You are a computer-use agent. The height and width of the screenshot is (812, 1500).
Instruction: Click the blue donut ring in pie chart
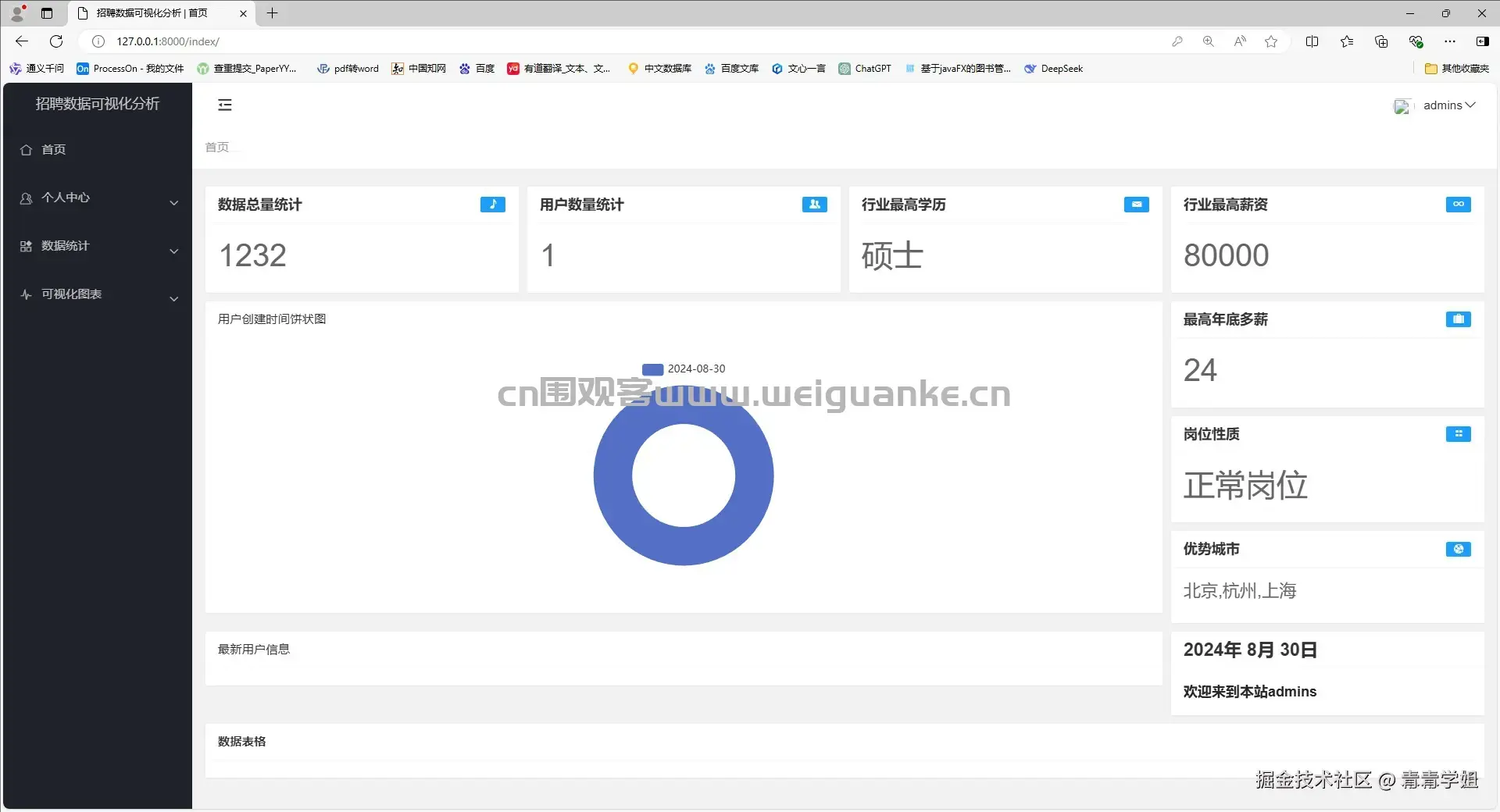(614, 476)
